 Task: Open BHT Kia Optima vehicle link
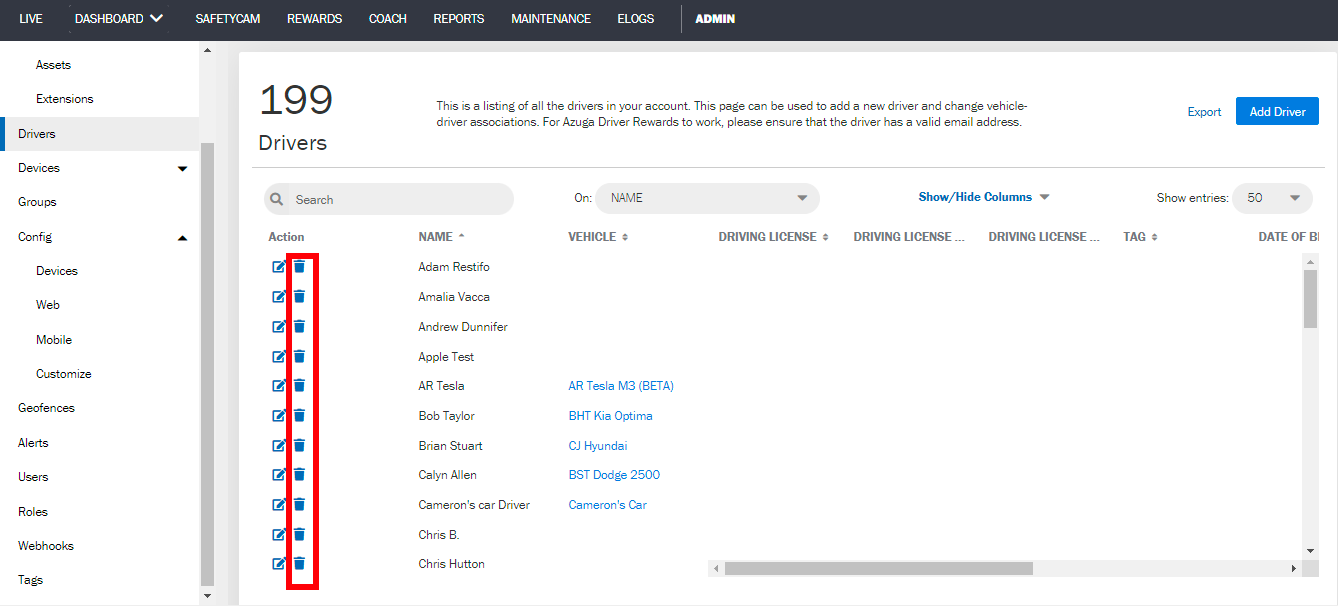[610, 416]
